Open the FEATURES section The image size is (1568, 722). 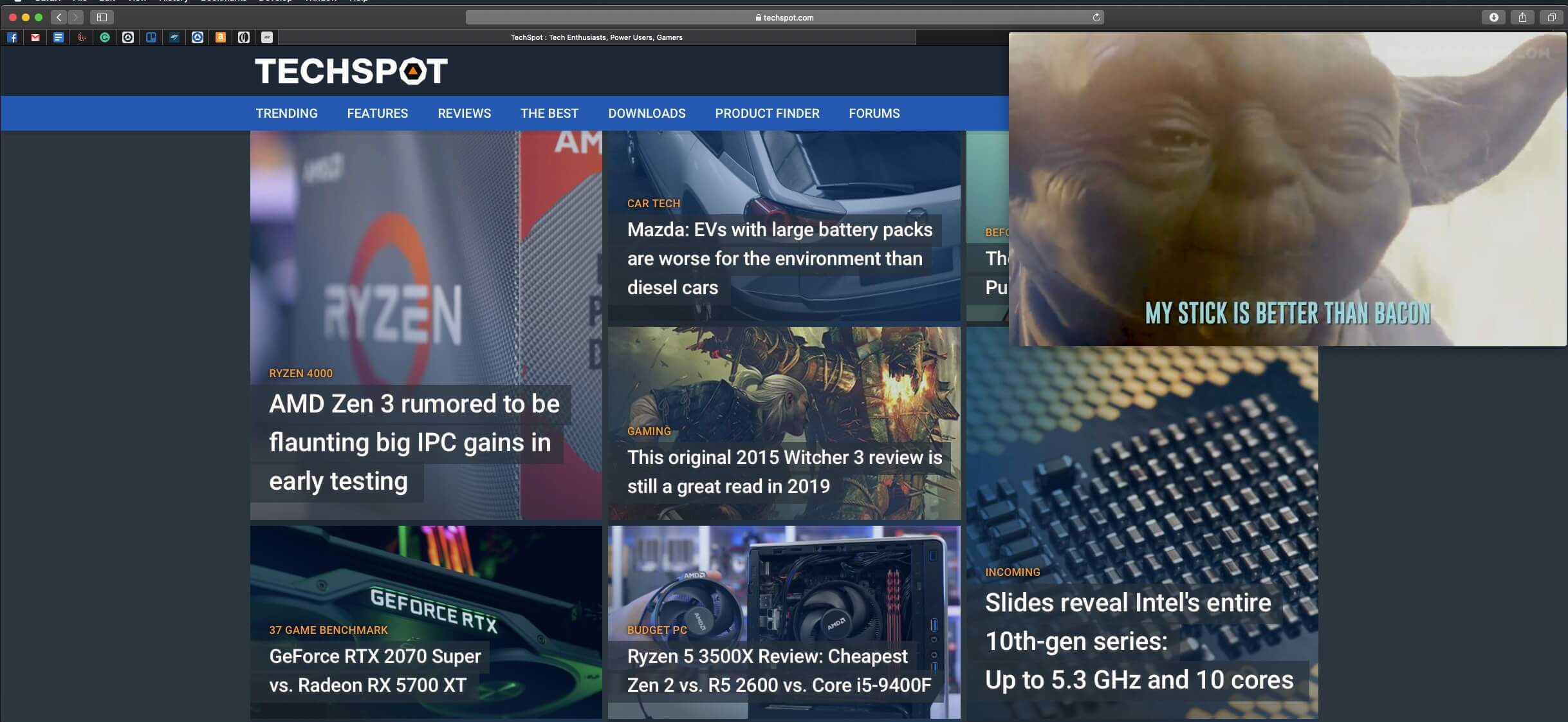tap(378, 113)
